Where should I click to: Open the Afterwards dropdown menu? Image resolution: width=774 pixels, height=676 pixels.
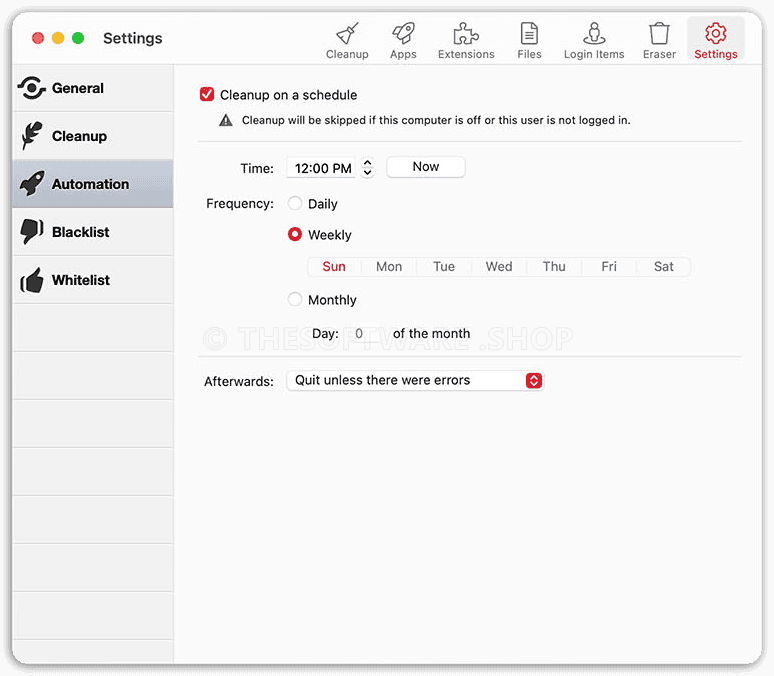(x=415, y=381)
